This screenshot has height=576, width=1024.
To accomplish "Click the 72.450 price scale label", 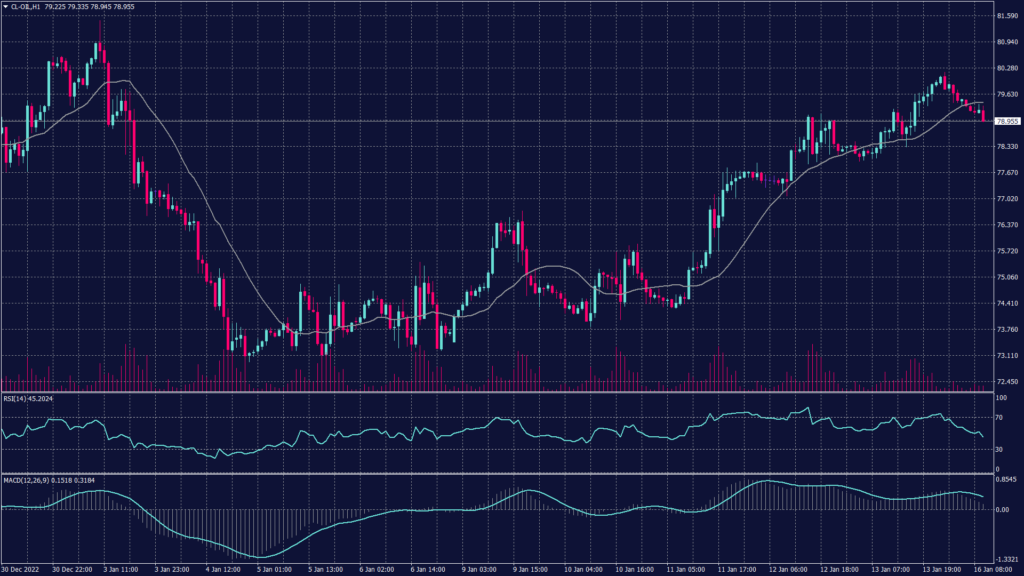I will [1006, 381].
